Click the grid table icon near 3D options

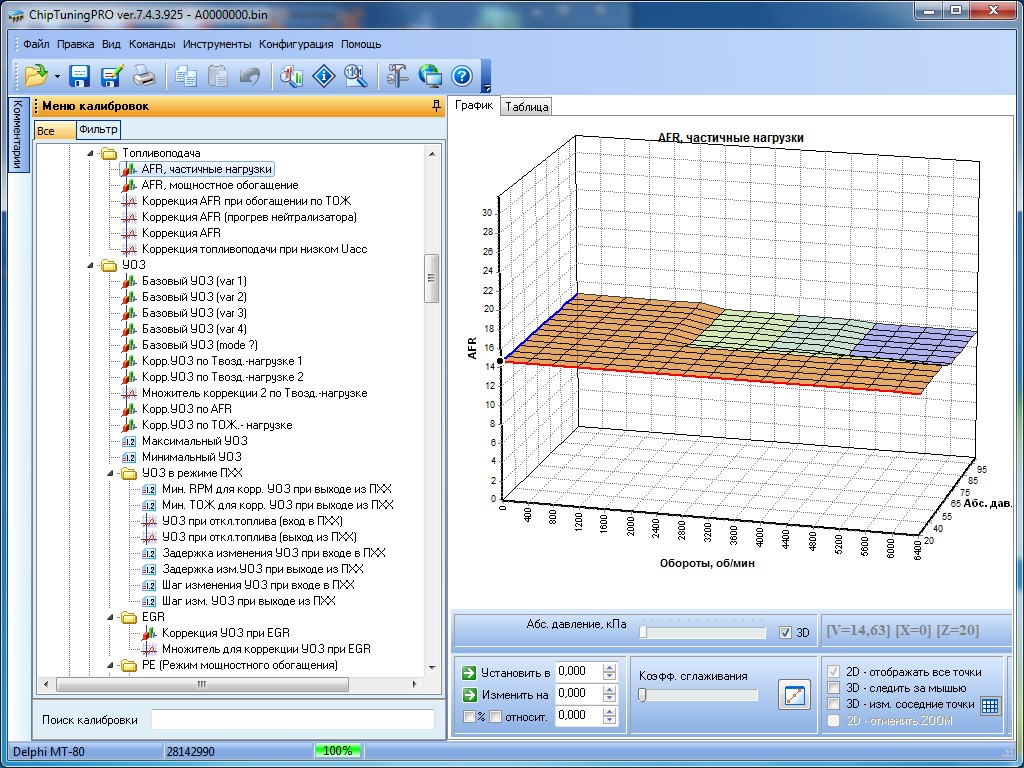(989, 705)
